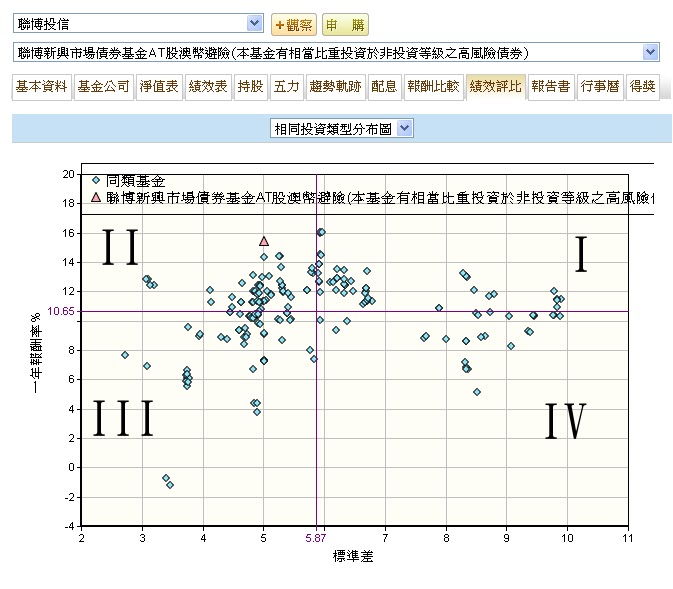Image resolution: width=673 pixels, height=589 pixels.
Task: Open the 報告書 tab
Action: click(x=551, y=87)
